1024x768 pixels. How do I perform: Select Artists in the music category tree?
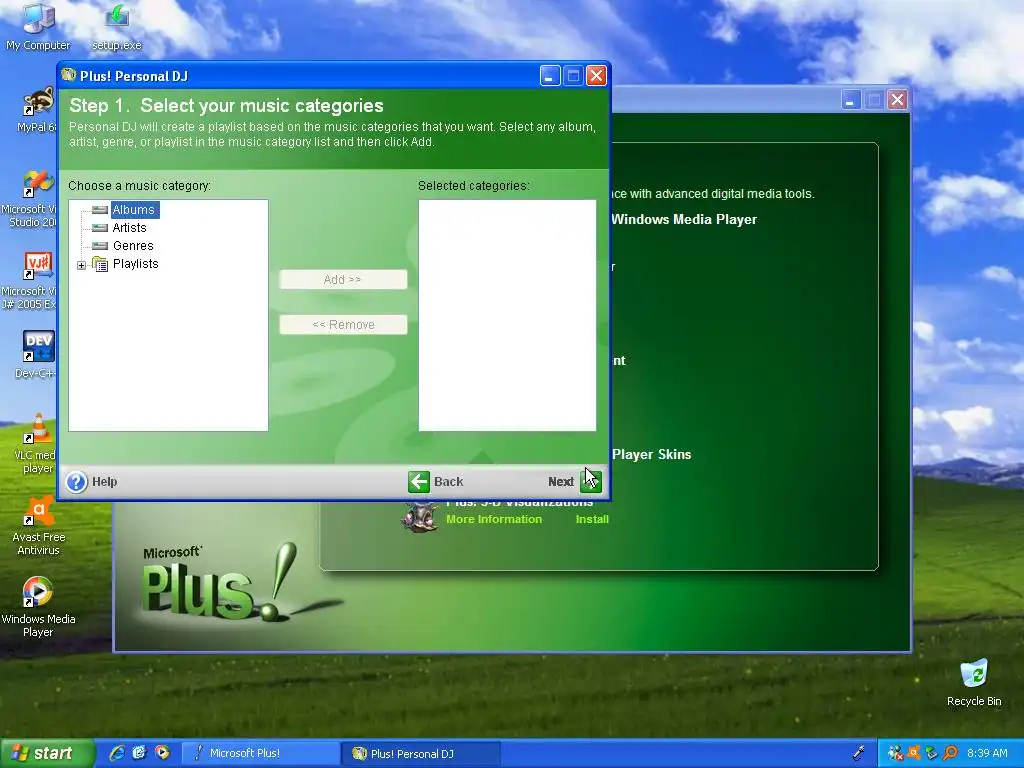pyautogui.click(x=129, y=228)
